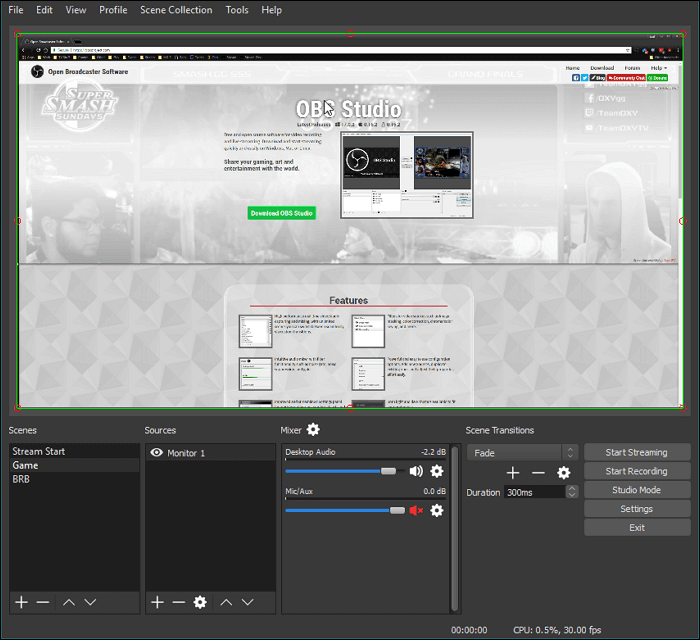
Task: Remove selected scene with minus icon
Action: coord(43,602)
